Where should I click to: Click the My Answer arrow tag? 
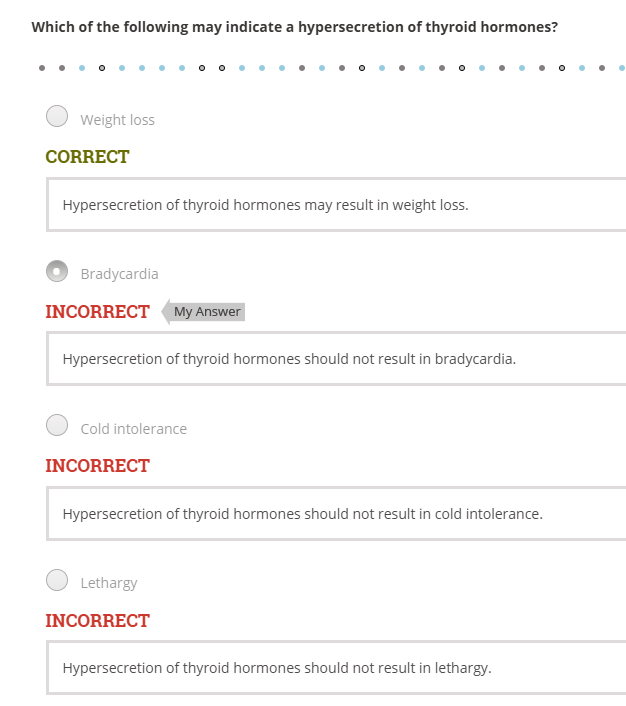click(x=203, y=312)
